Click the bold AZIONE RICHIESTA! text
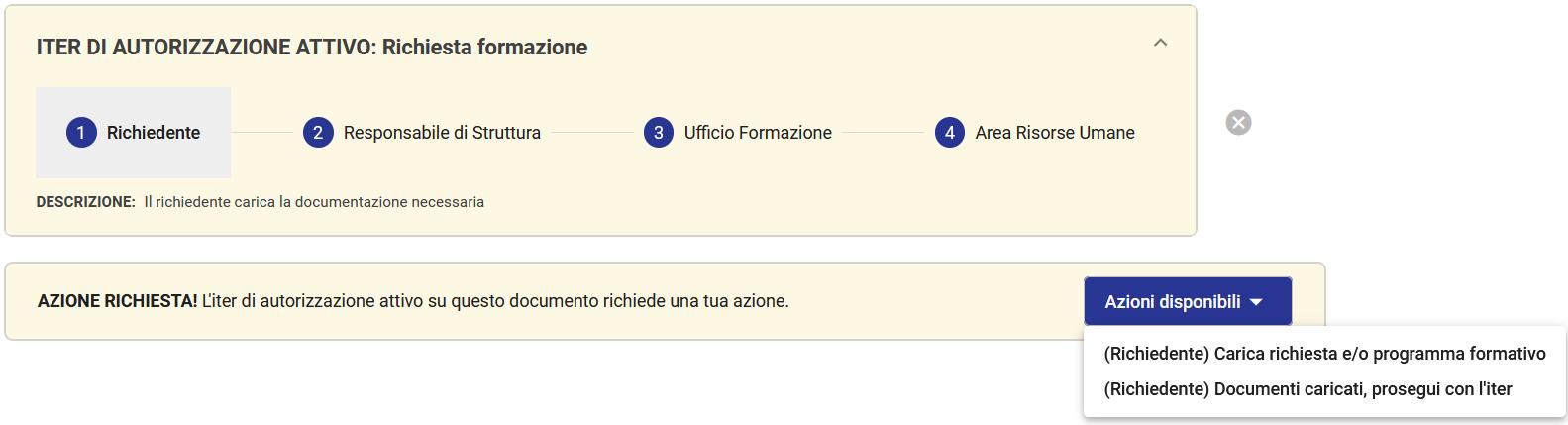 117,301
